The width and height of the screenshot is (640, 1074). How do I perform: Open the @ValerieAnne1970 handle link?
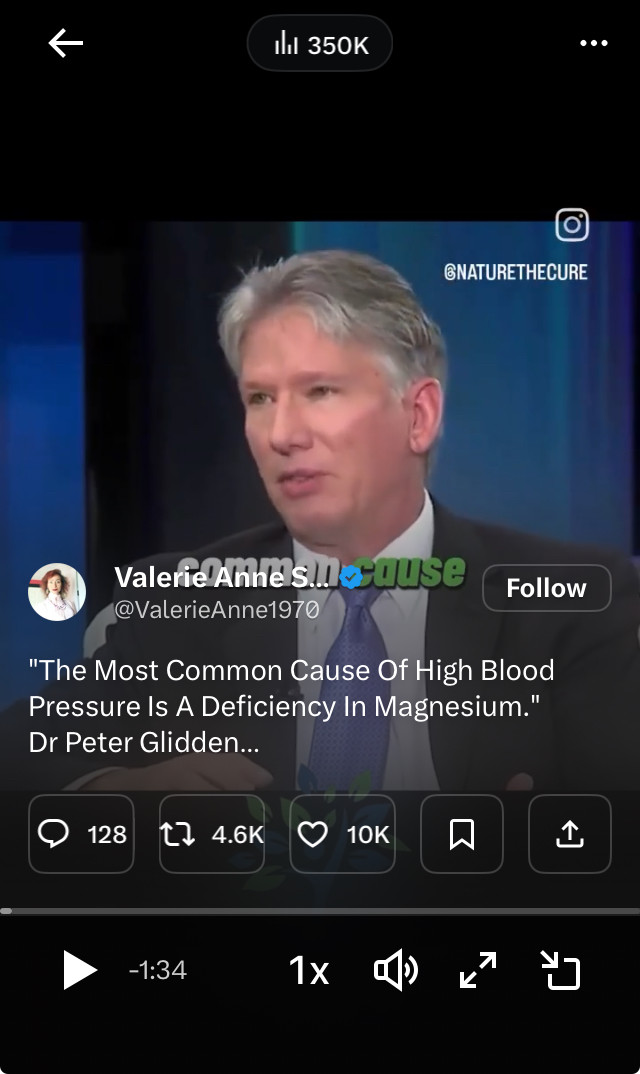pyautogui.click(x=217, y=609)
